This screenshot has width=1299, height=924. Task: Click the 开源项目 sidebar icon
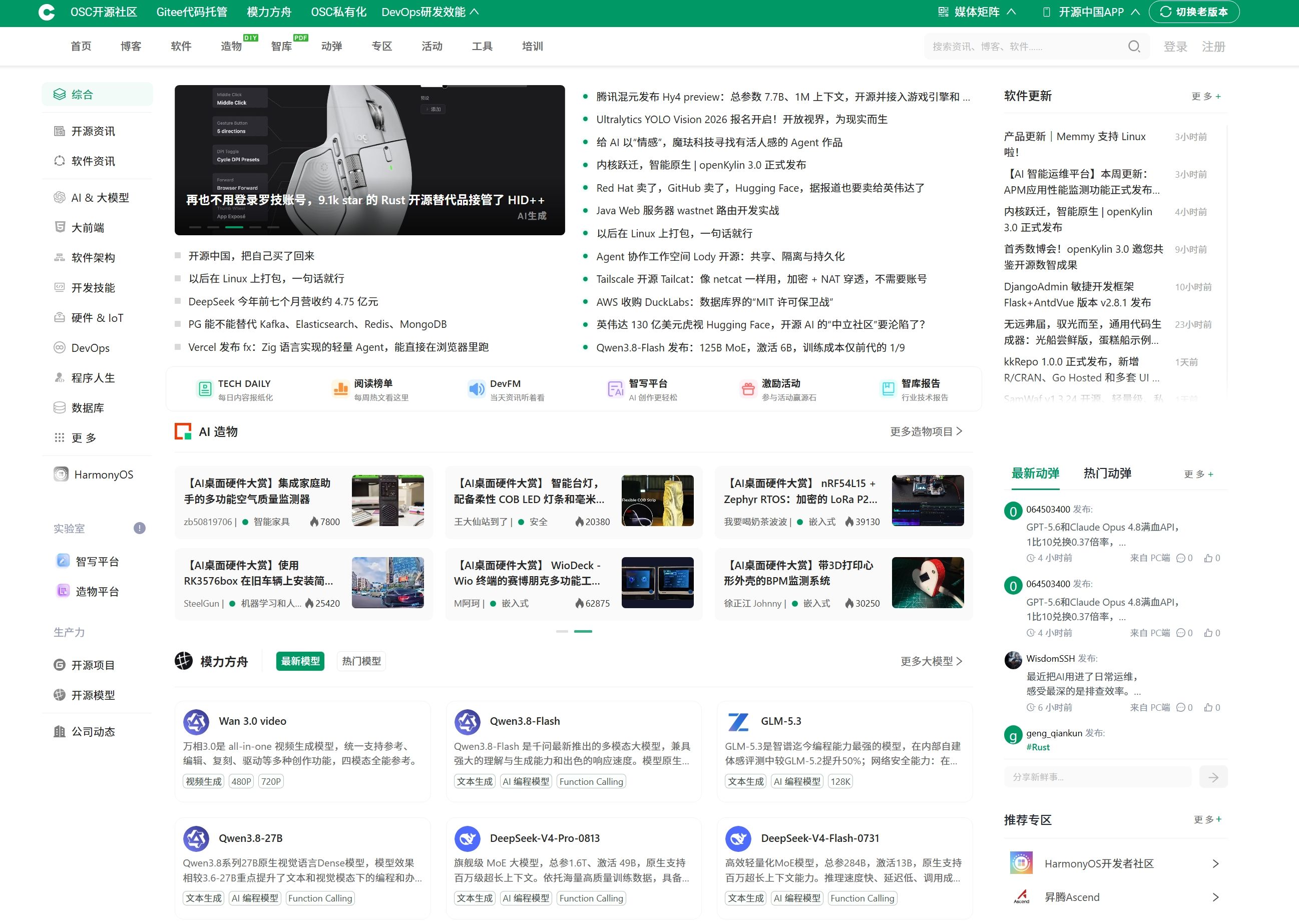[x=59, y=665]
